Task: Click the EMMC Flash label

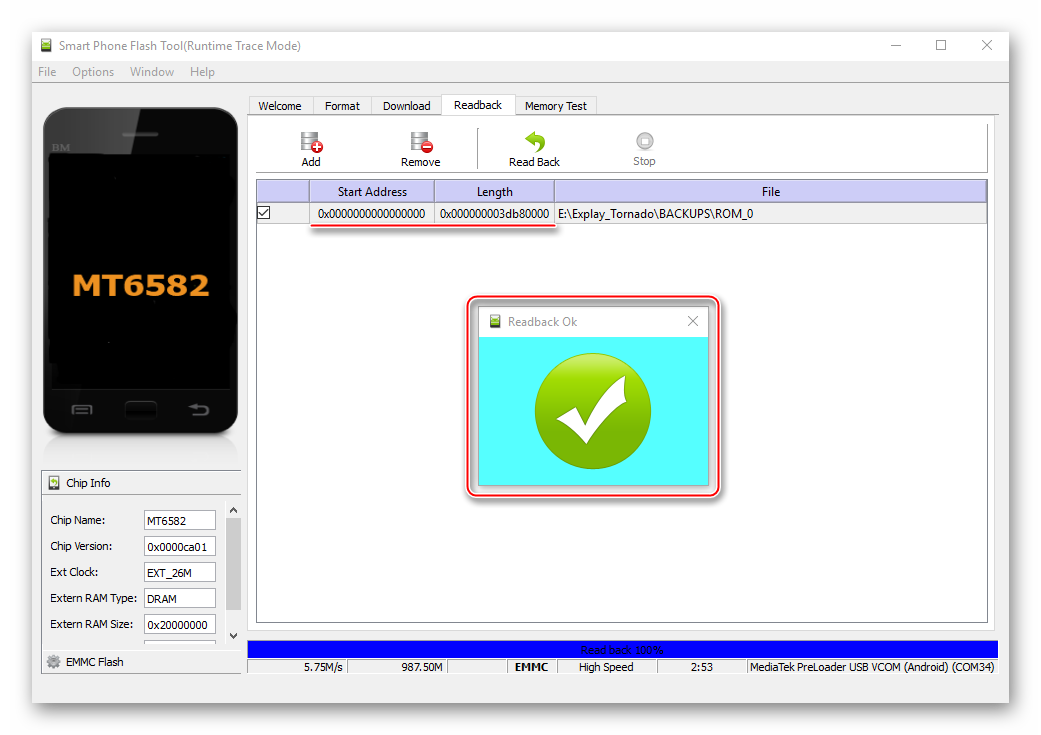Action: coord(95,661)
